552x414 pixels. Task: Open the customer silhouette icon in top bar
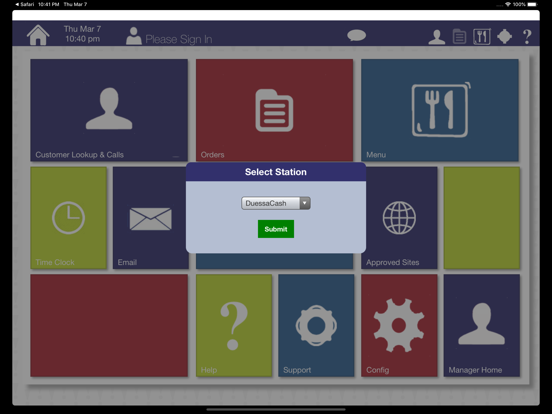[x=437, y=37]
